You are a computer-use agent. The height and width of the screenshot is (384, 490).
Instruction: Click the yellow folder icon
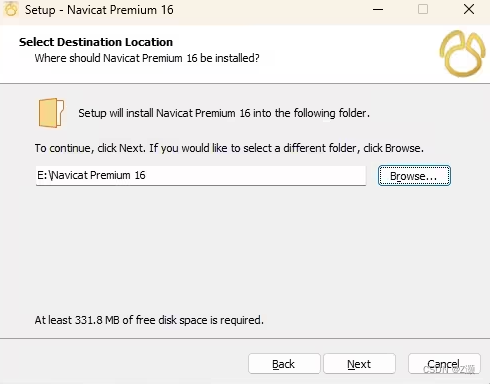click(x=51, y=113)
